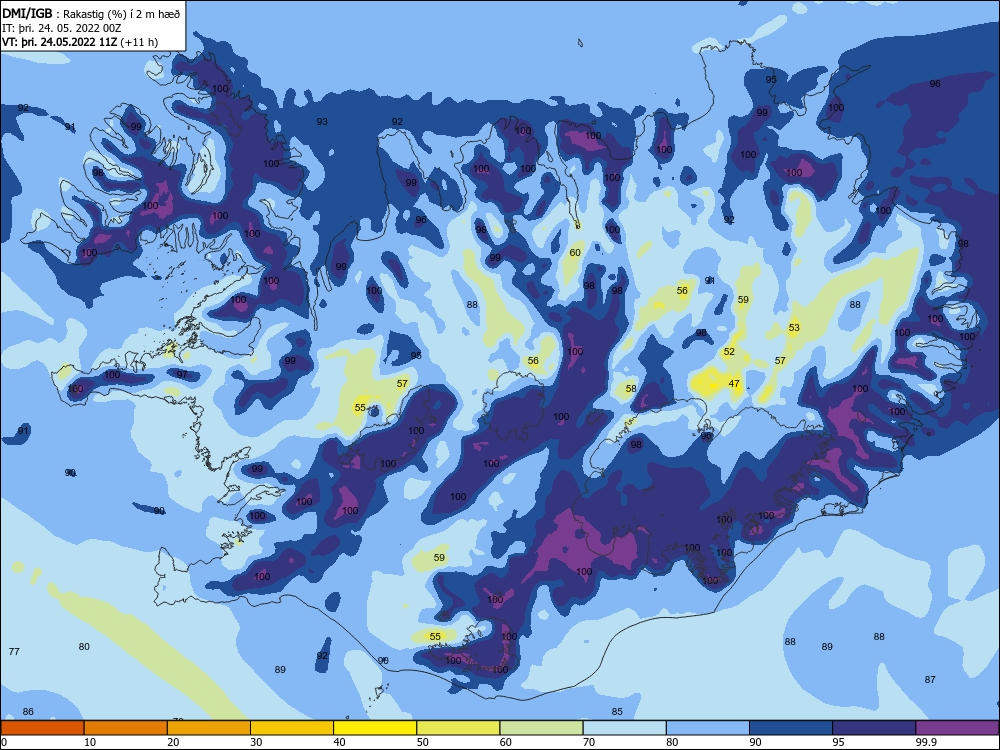Image resolution: width=1000 pixels, height=750 pixels.
Task: Click the legend tick label '95'
Action: (838, 742)
